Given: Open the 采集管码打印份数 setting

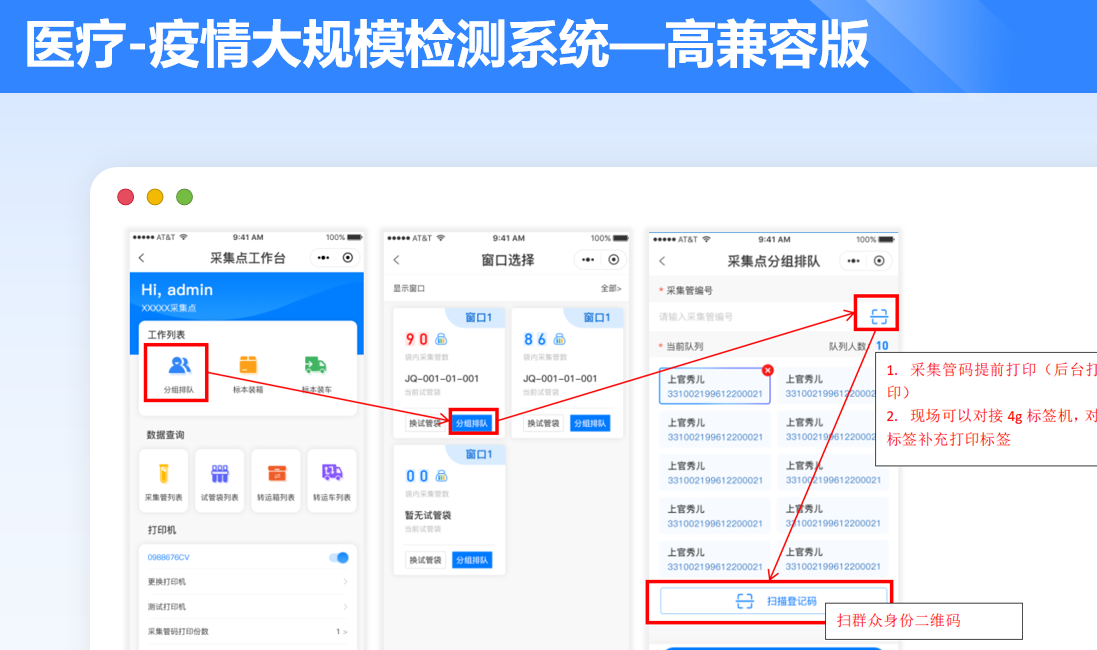Looking at the screenshot, I should [x=248, y=631].
